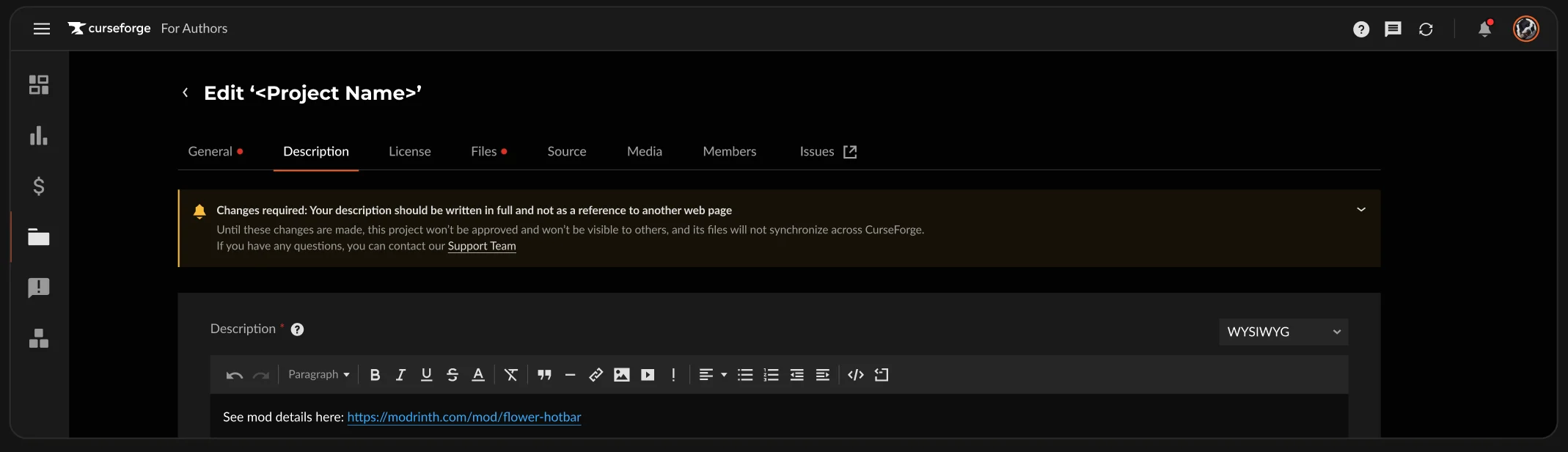Screen dimensions: 1568x452
Task: Open the messages chat icon
Action: [1393, 29]
